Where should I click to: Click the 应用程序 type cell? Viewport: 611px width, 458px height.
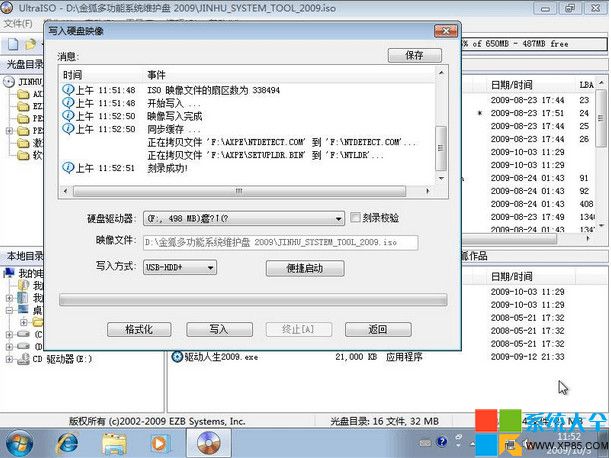click(x=404, y=357)
